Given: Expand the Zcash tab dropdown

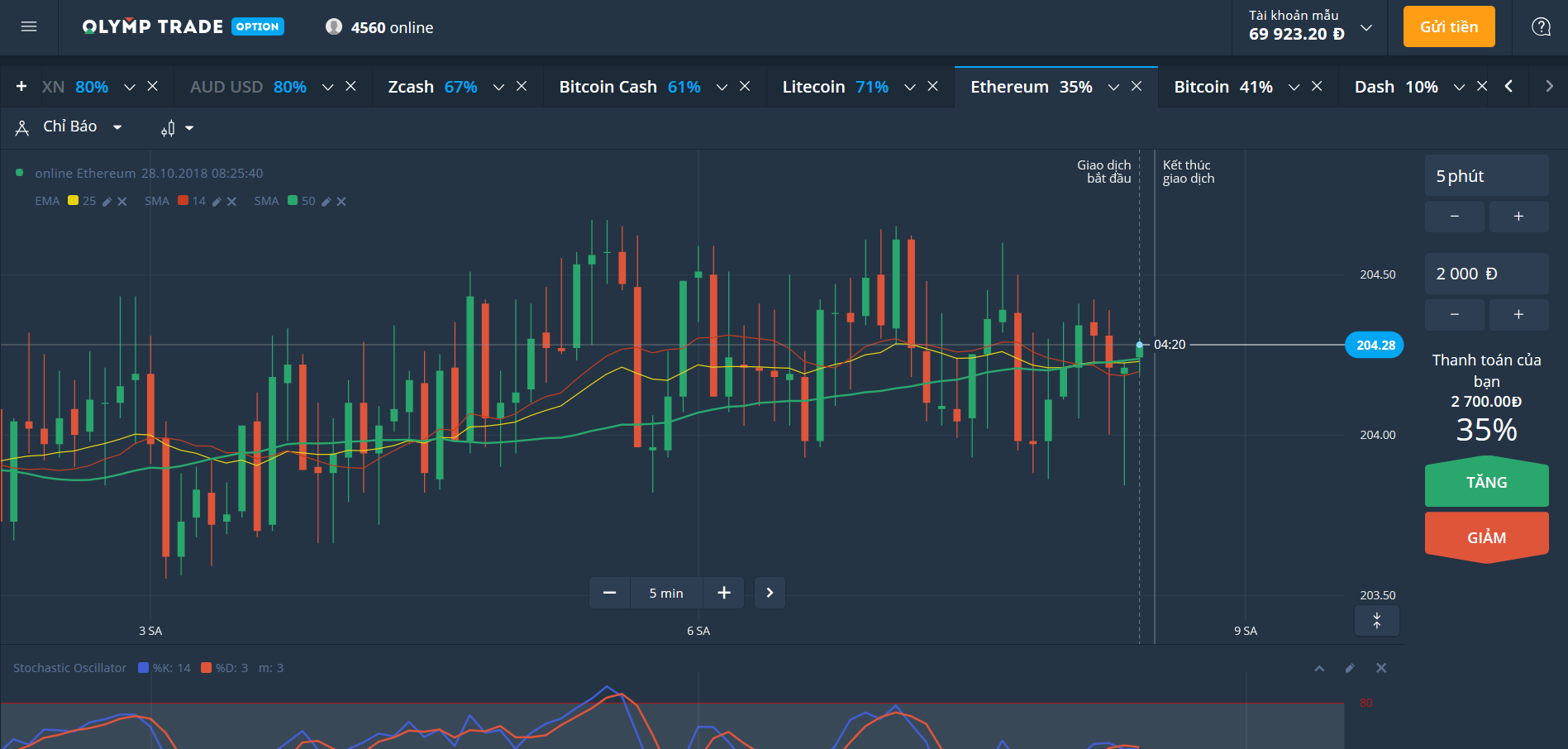Looking at the screenshot, I should pos(498,88).
